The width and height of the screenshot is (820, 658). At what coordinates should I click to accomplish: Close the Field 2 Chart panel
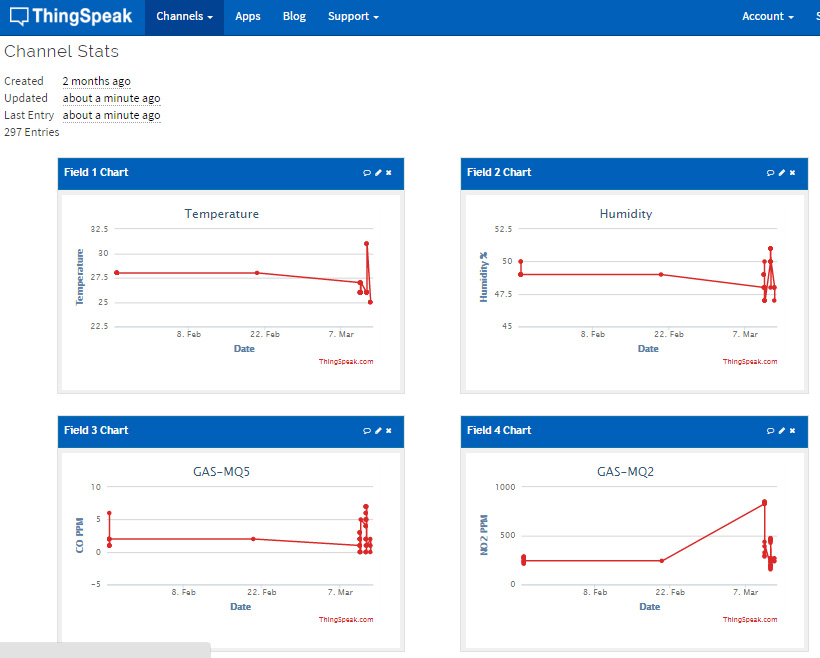point(792,173)
